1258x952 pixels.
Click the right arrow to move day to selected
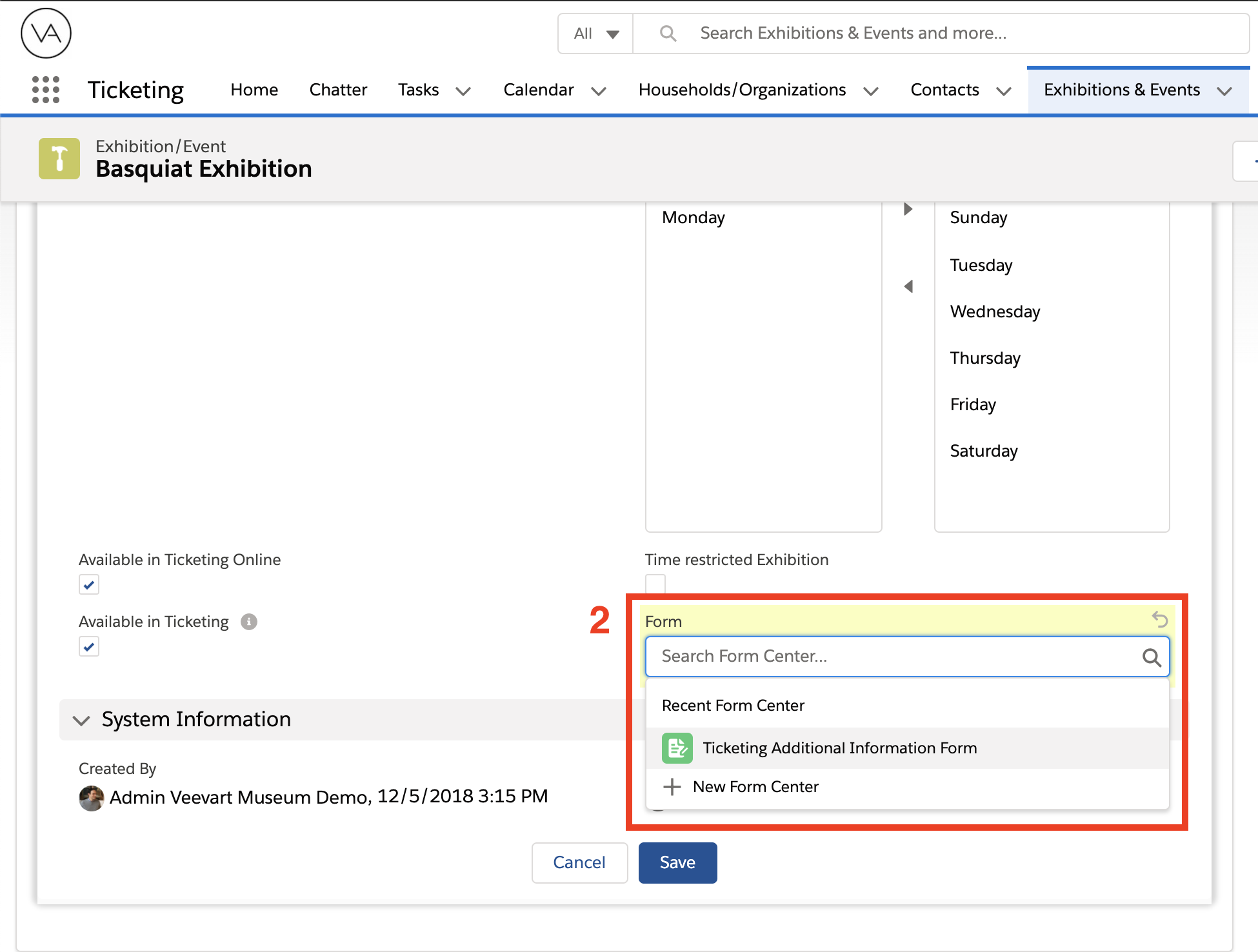(908, 209)
